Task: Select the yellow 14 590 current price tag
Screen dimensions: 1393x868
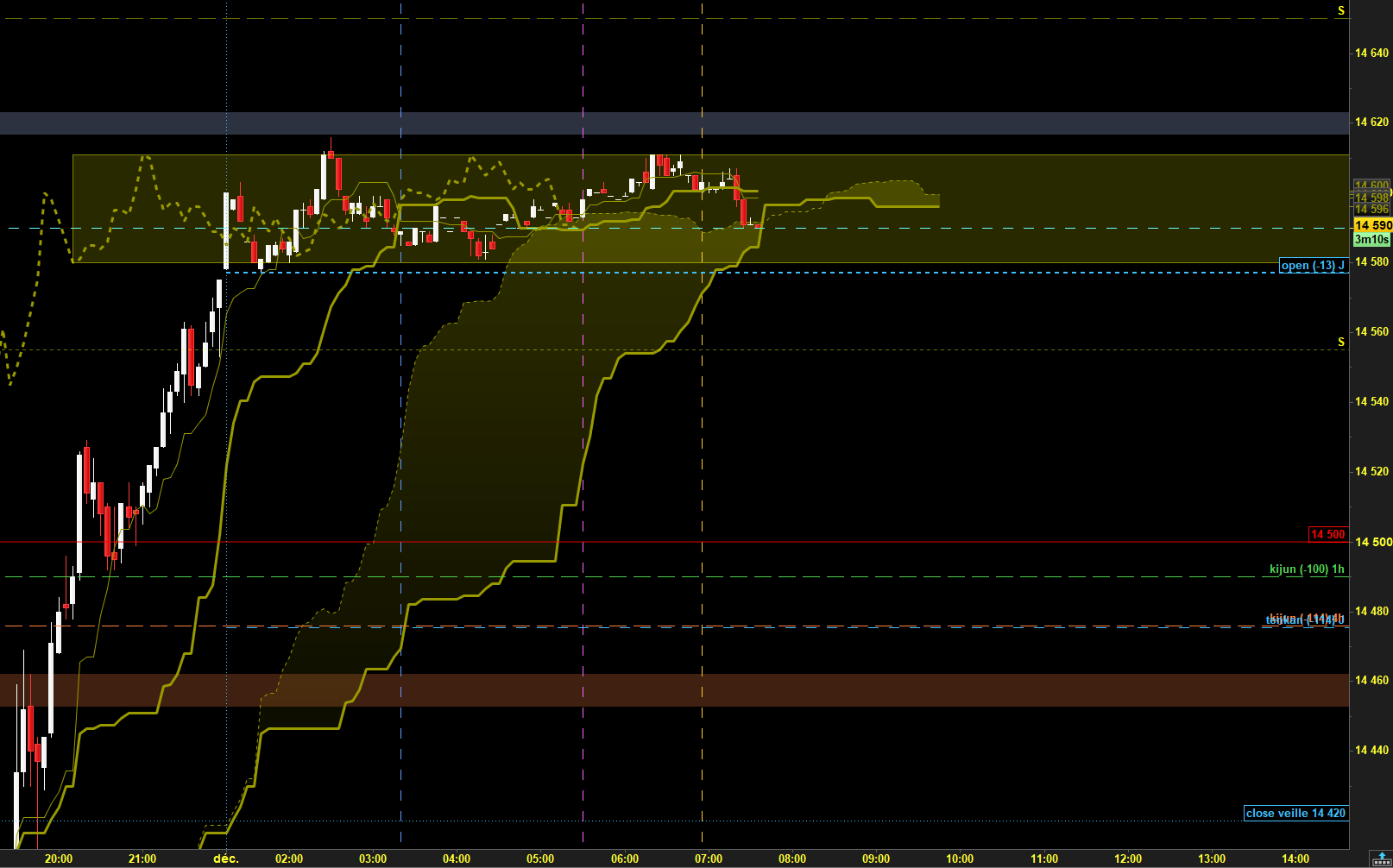Action: pos(1372,225)
